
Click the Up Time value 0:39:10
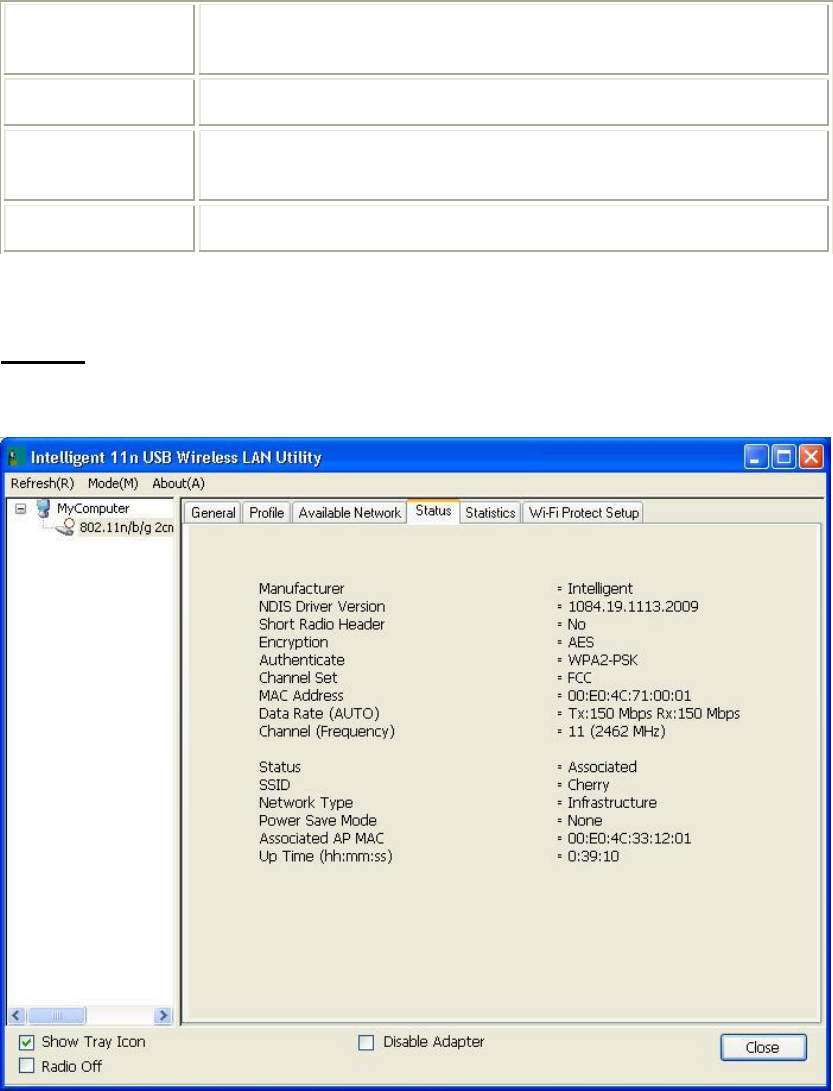[x=593, y=857]
